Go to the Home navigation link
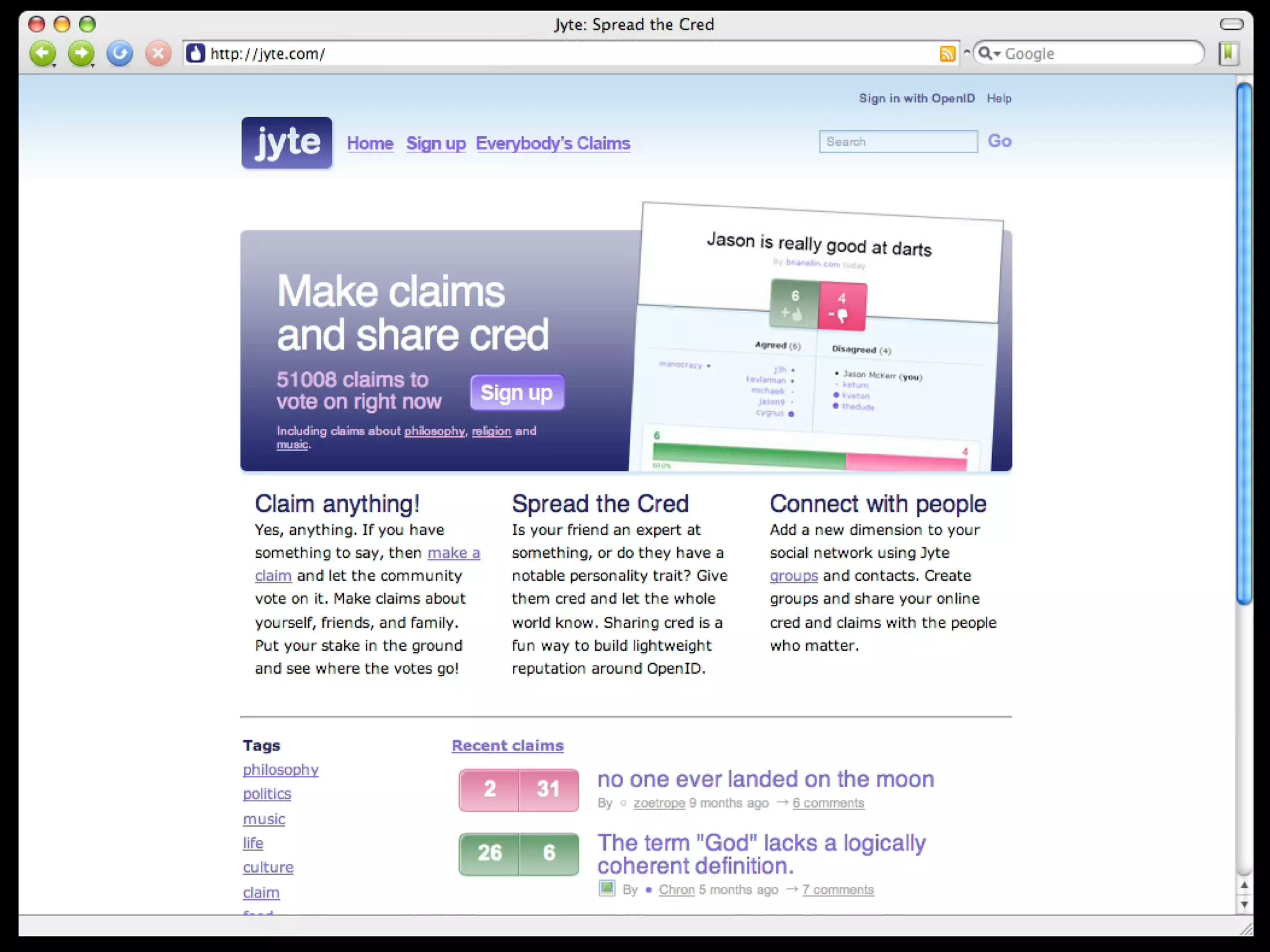The image size is (1270, 952). tap(370, 143)
